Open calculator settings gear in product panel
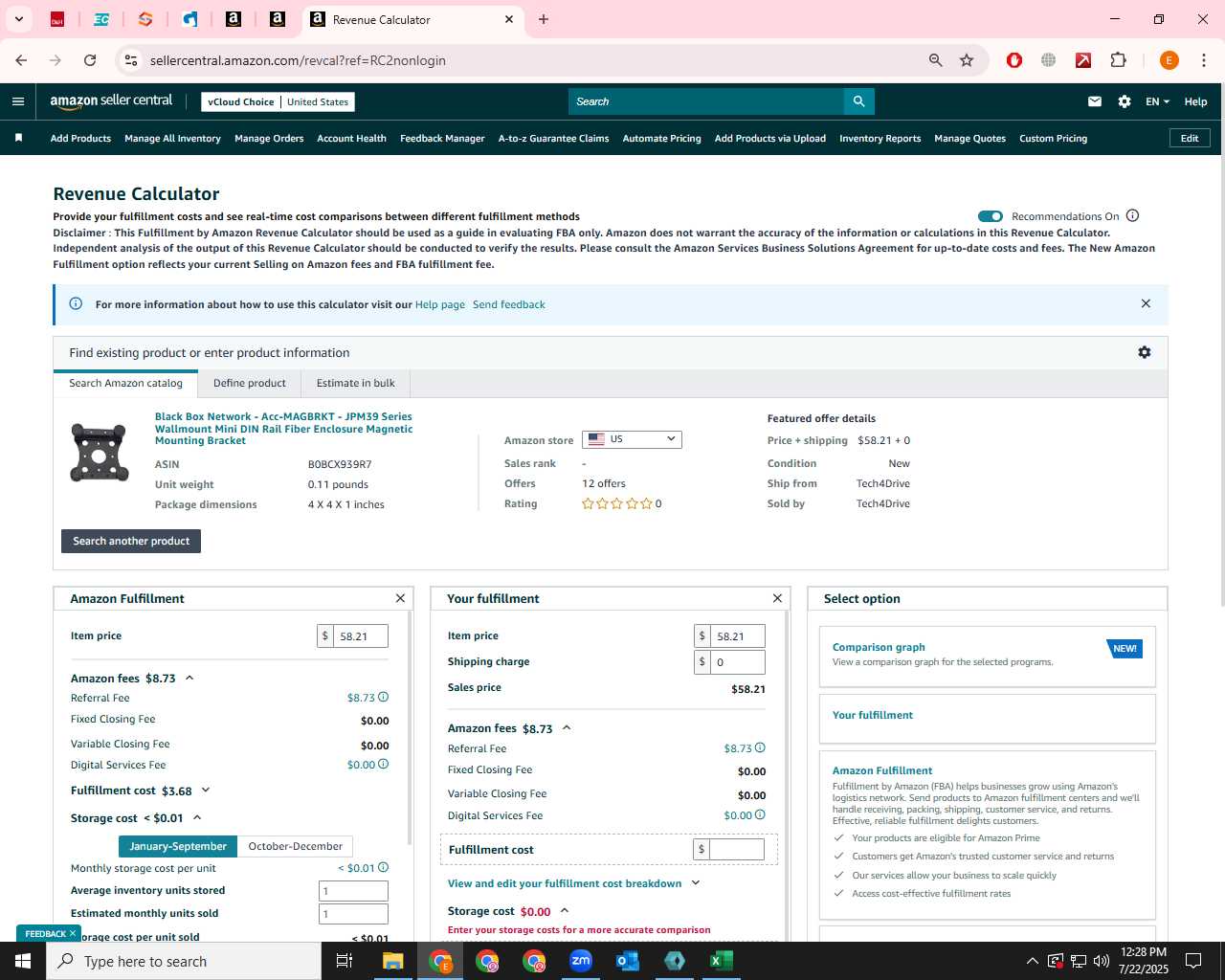Viewport: 1225px width, 980px height. point(1144,352)
